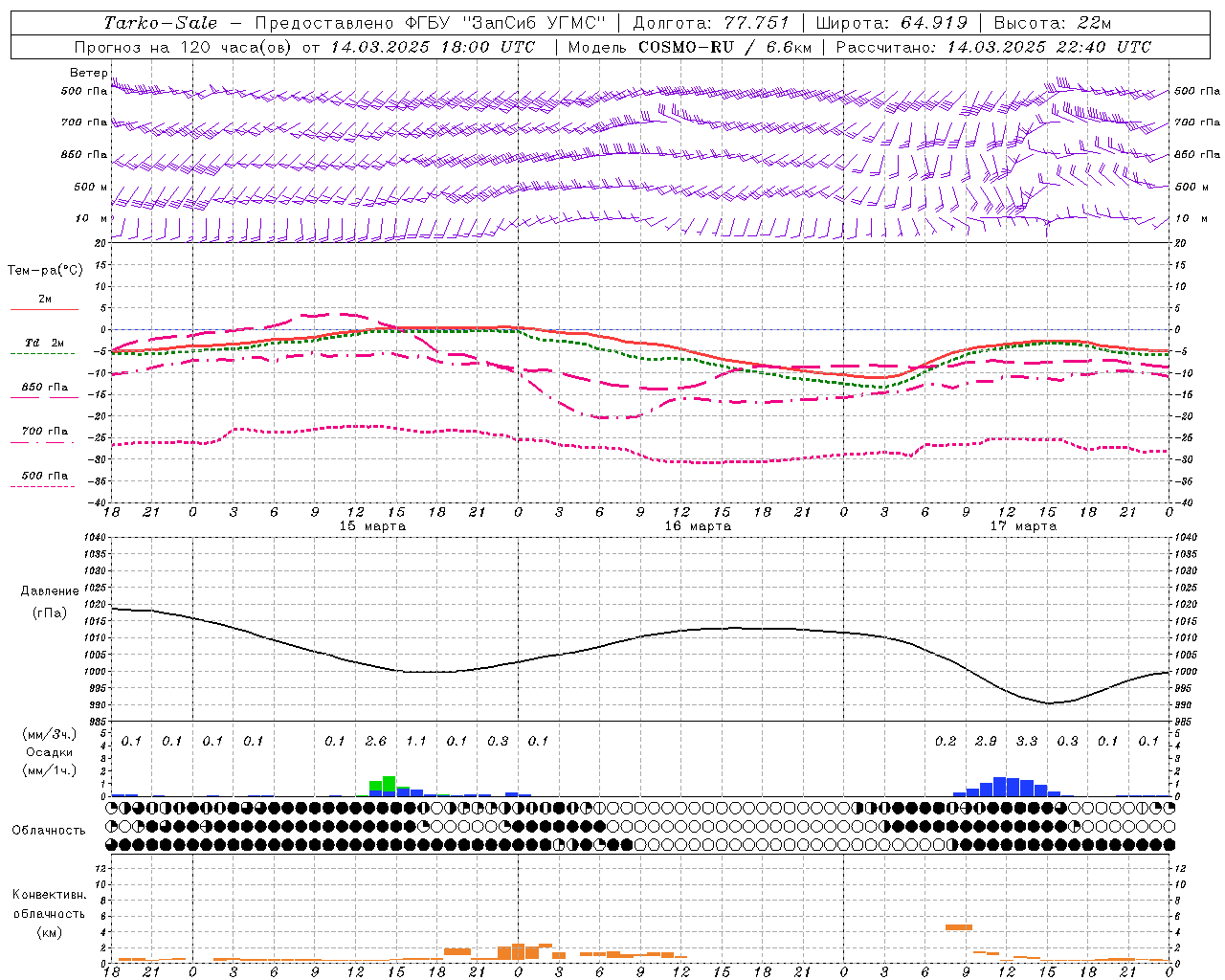This screenshot has width=1225, height=980.
Task: Select the 'Предоставлено ФГБУ "ЗапСиб УГМС"' provider text
Action: (x=431, y=23)
